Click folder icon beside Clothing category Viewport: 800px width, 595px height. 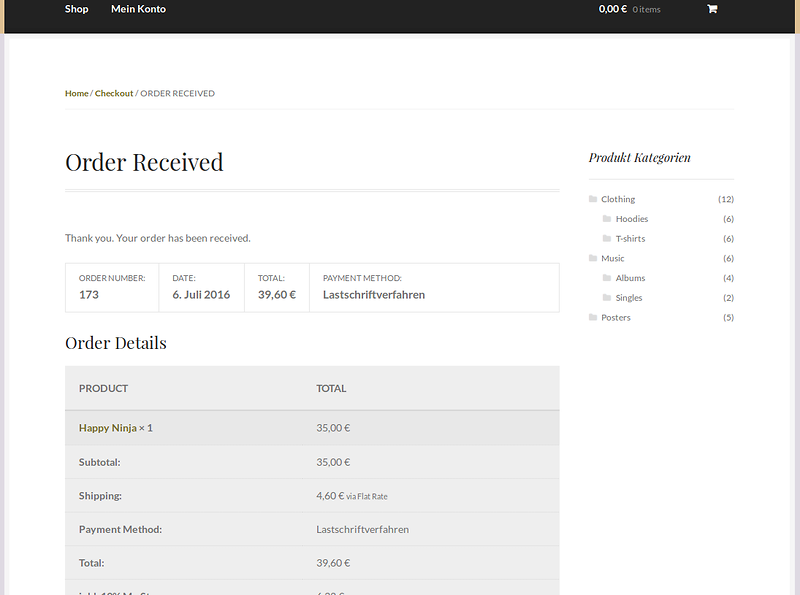coord(593,199)
